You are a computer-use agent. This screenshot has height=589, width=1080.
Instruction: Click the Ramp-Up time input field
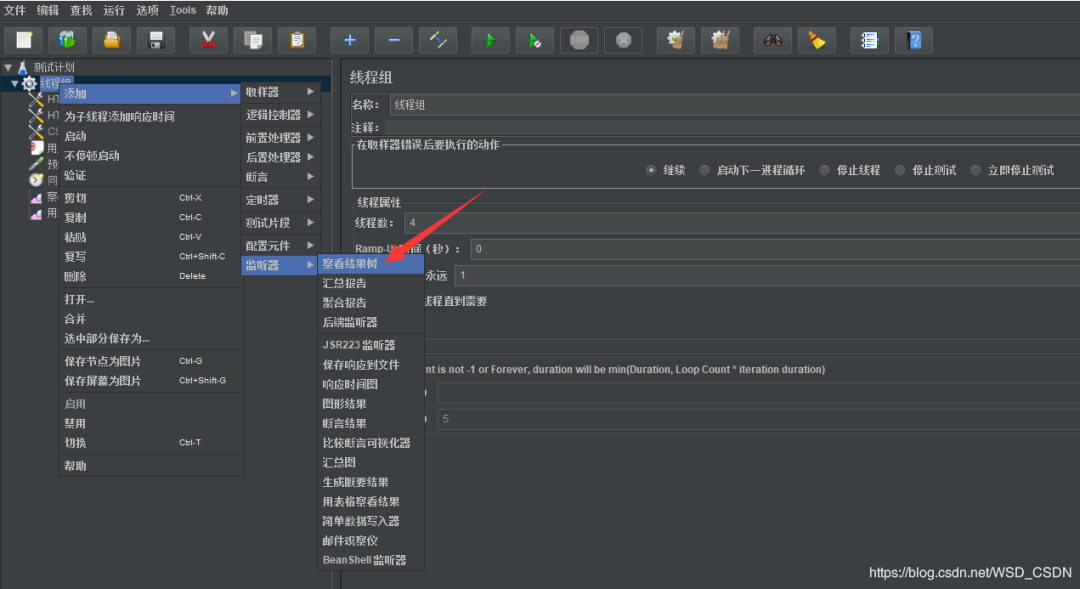pos(775,249)
